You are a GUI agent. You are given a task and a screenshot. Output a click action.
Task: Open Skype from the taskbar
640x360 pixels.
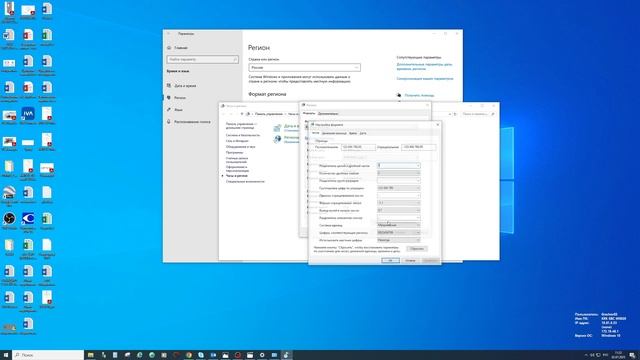(201, 355)
